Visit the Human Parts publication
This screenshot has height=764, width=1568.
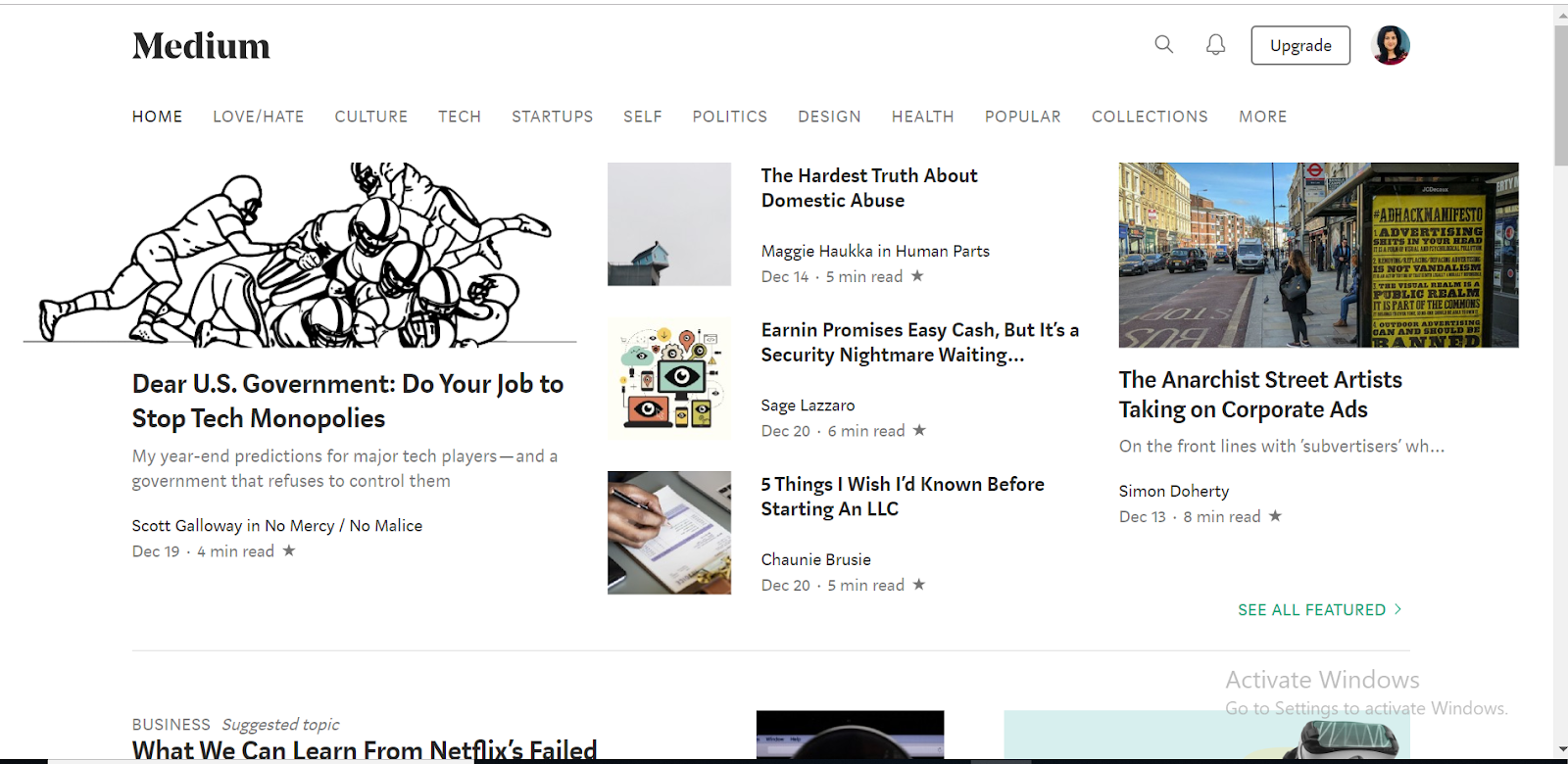[943, 251]
